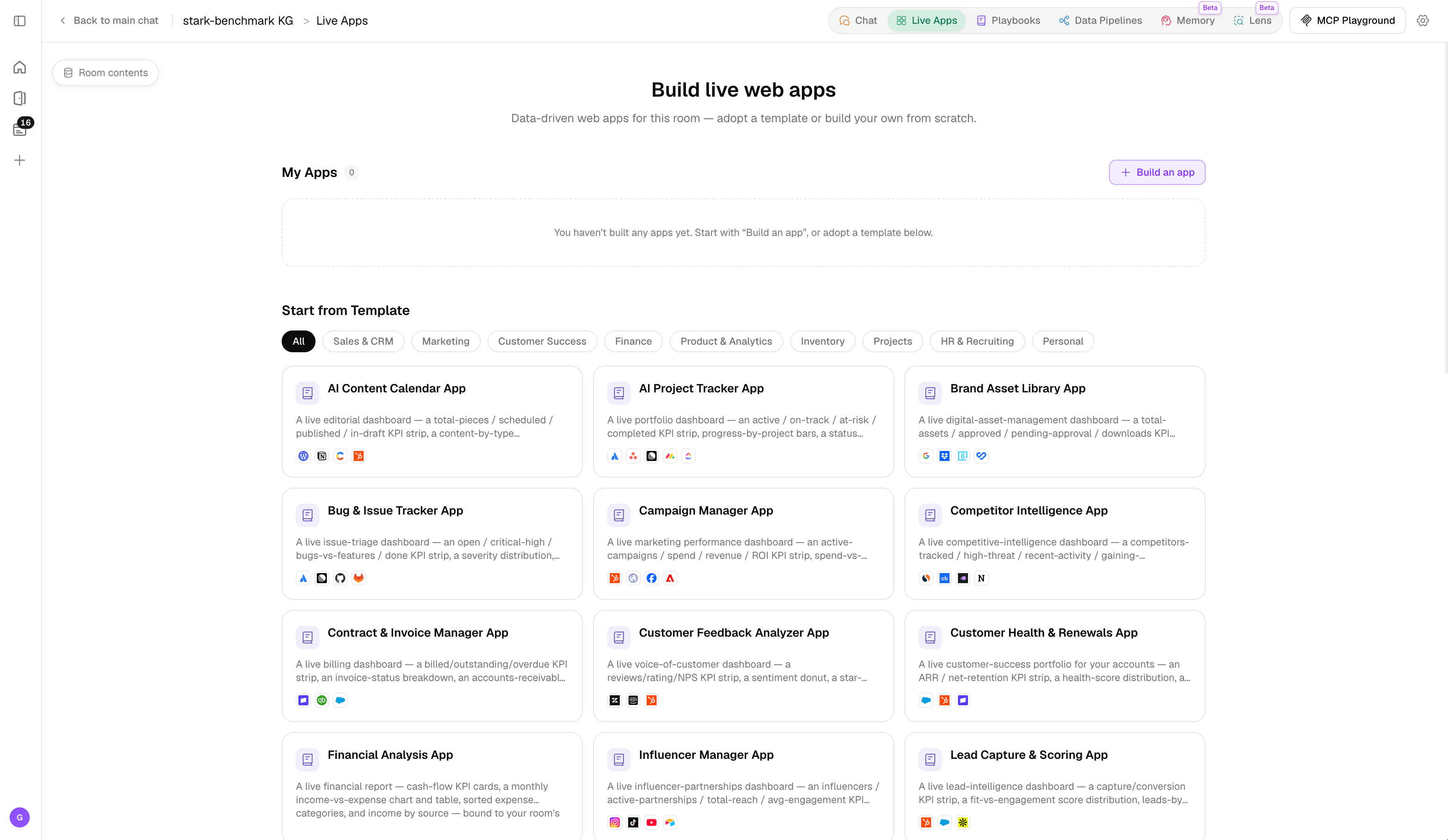
Task: Filter templates by Sales & CRM
Action: point(363,341)
